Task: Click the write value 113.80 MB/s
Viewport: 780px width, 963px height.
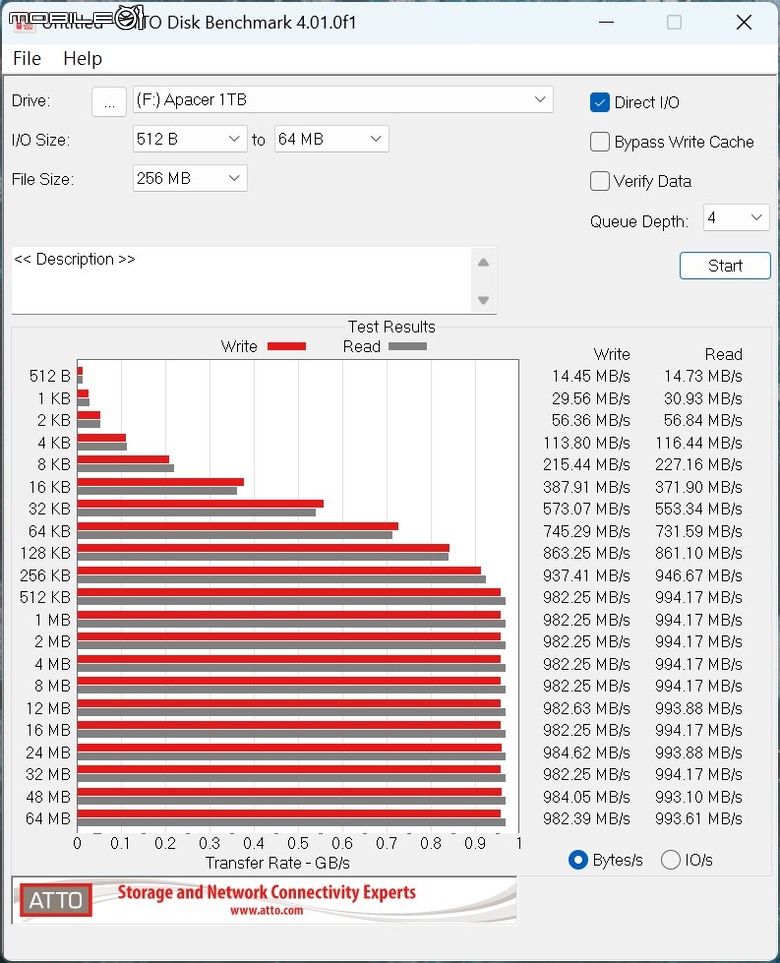Action: 587,443
